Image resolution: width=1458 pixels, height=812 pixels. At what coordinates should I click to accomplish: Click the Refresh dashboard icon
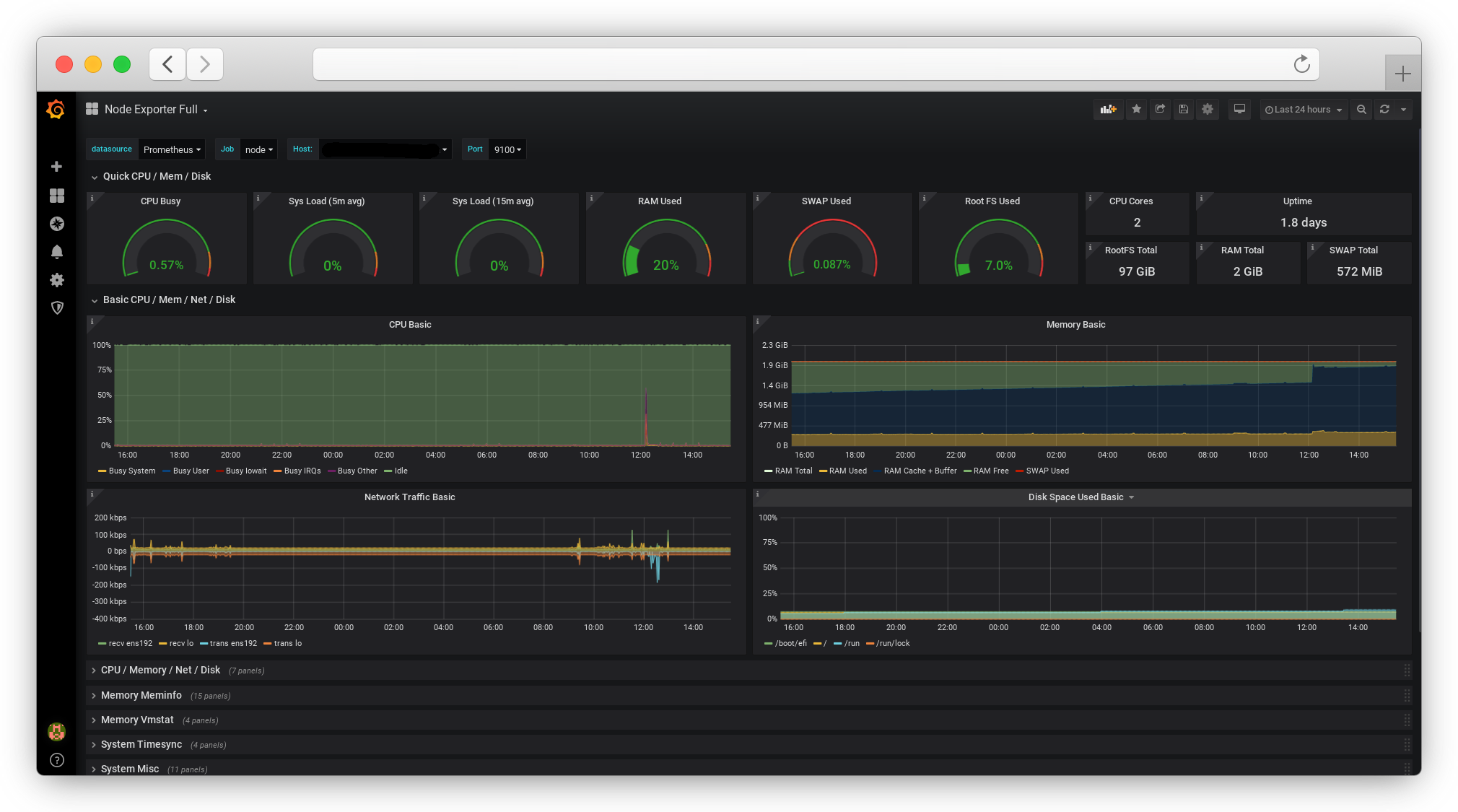coord(1385,109)
